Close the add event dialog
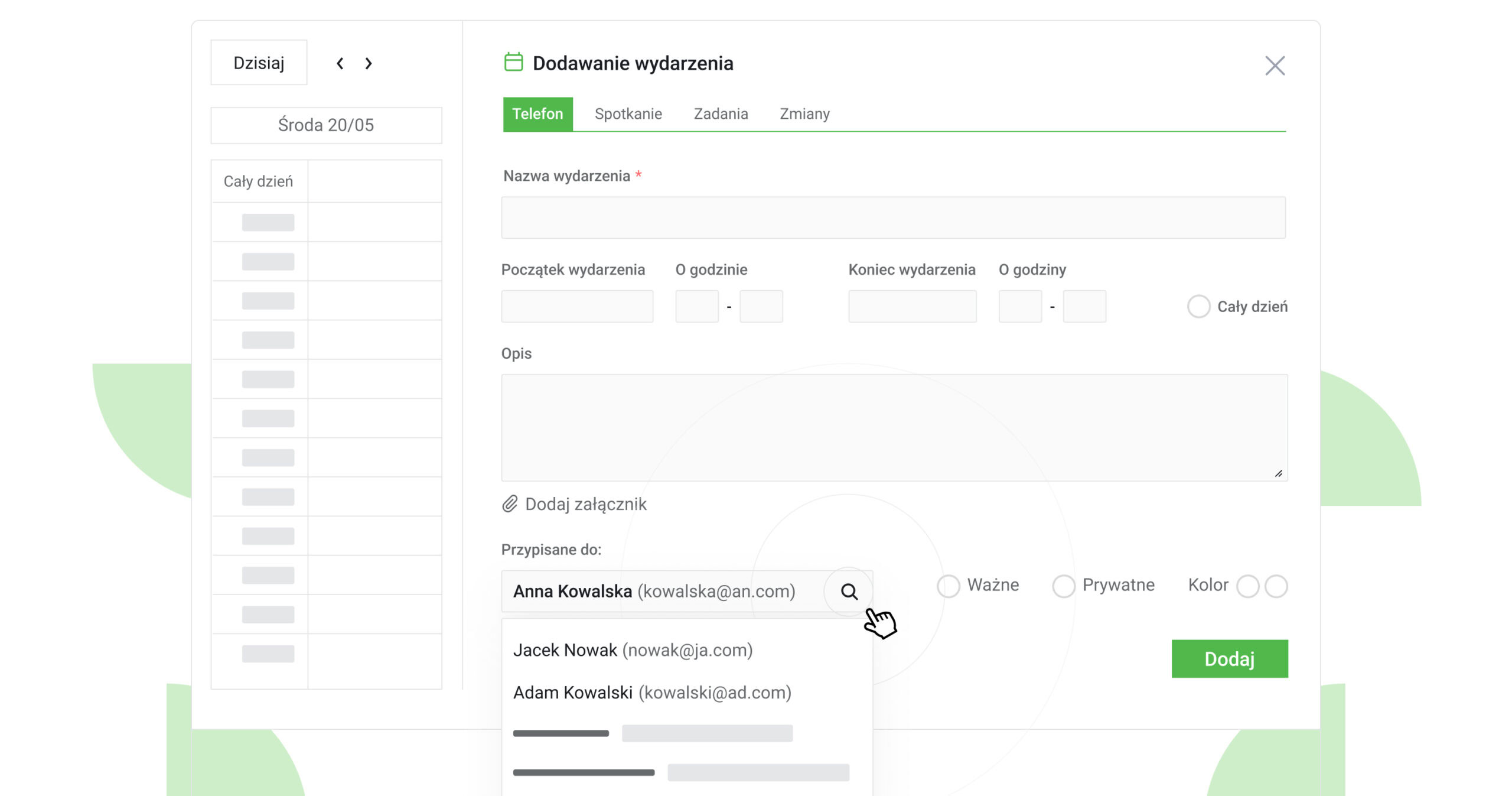The height and width of the screenshot is (796, 1512). coord(1275,66)
